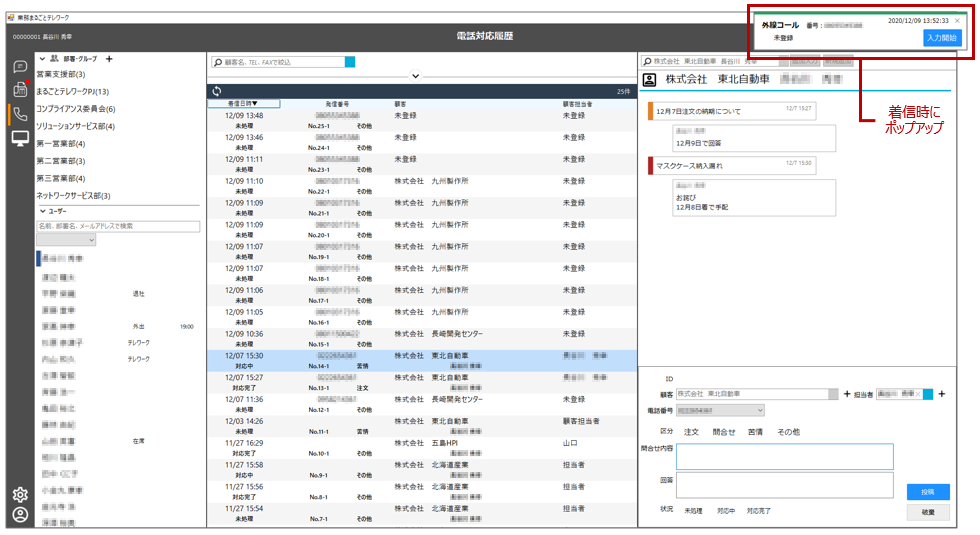This screenshot has height=535, width=980.
Task: Open the user profile icon at sidebar bottom
Action: click(x=19, y=515)
